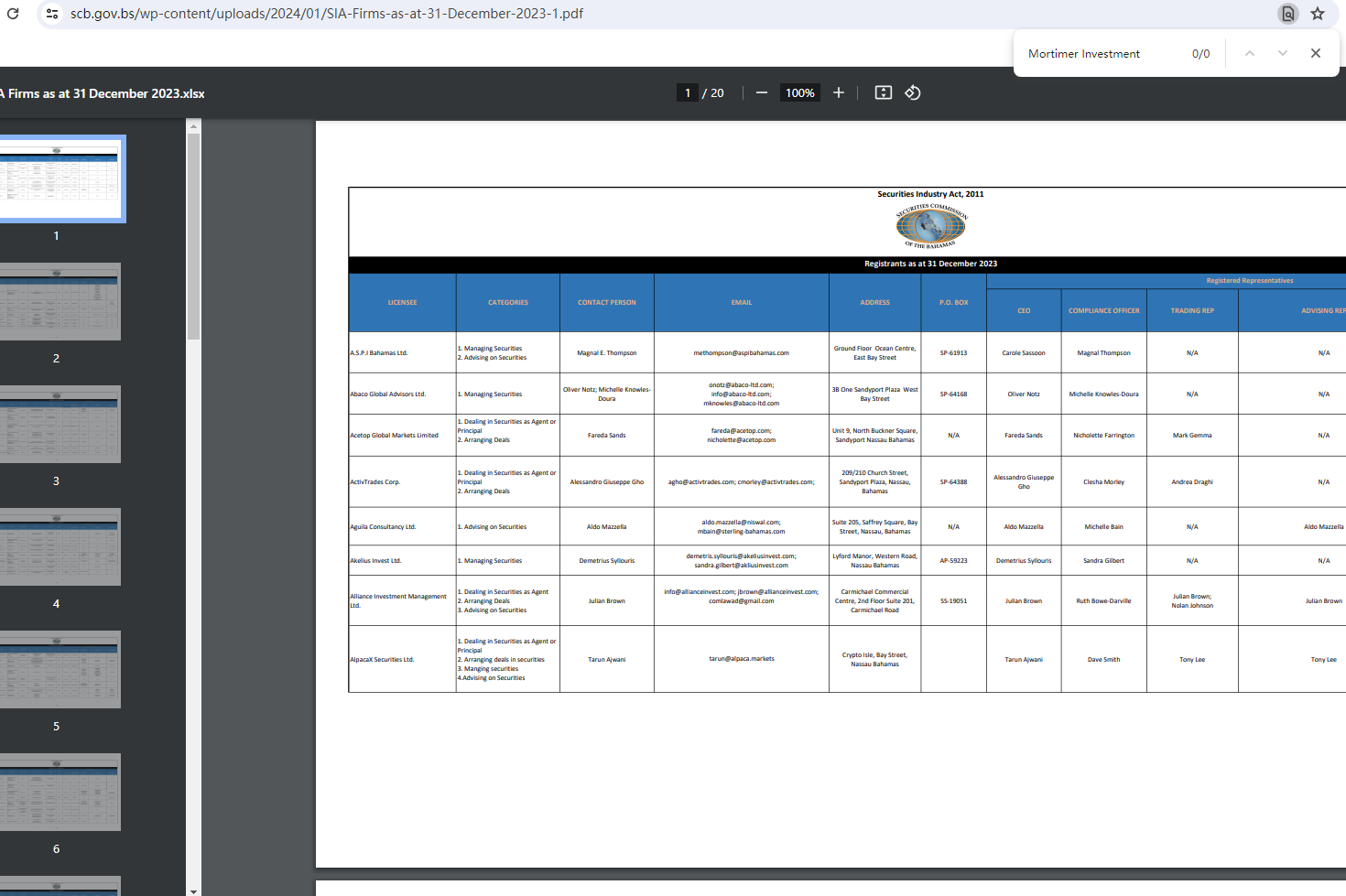1346x896 pixels.
Task: Click the thumbnail panel scroll-up arrow
Action: point(193,125)
